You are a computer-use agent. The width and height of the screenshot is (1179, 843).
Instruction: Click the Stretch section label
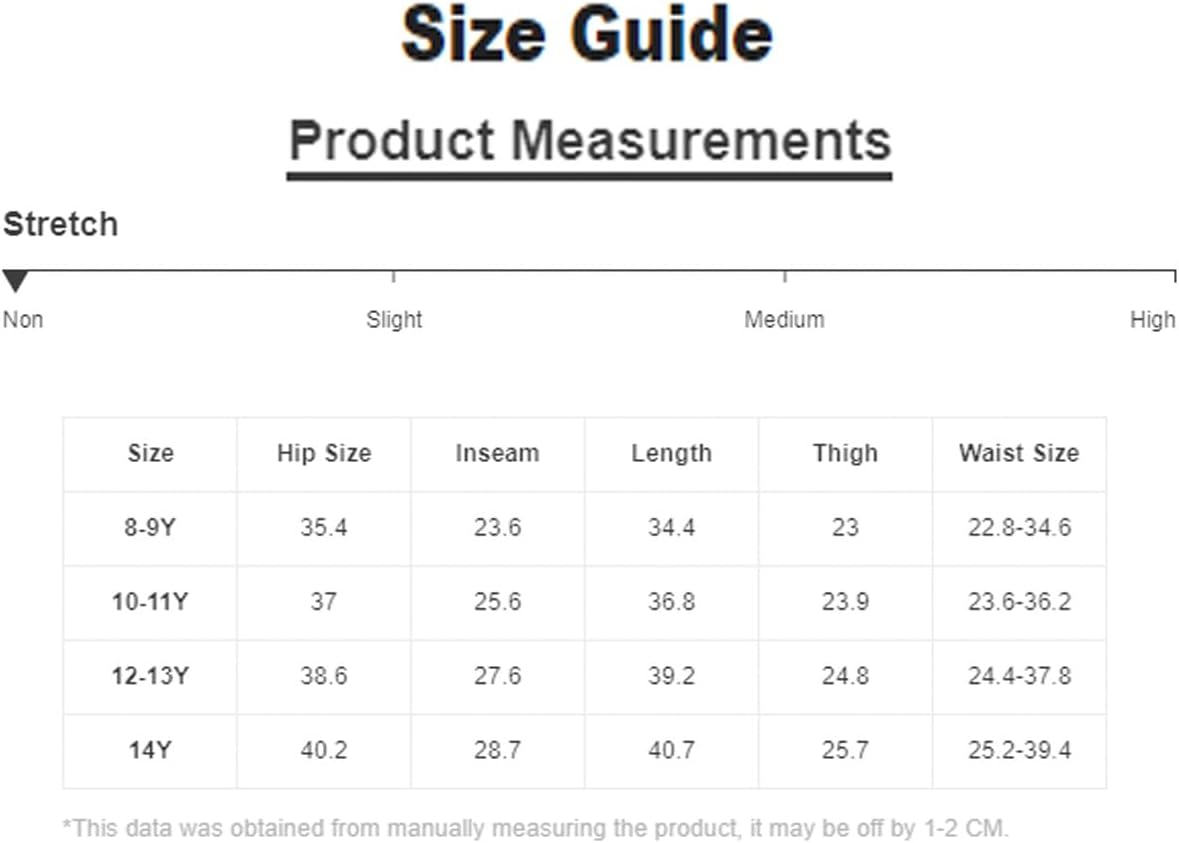(60, 225)
